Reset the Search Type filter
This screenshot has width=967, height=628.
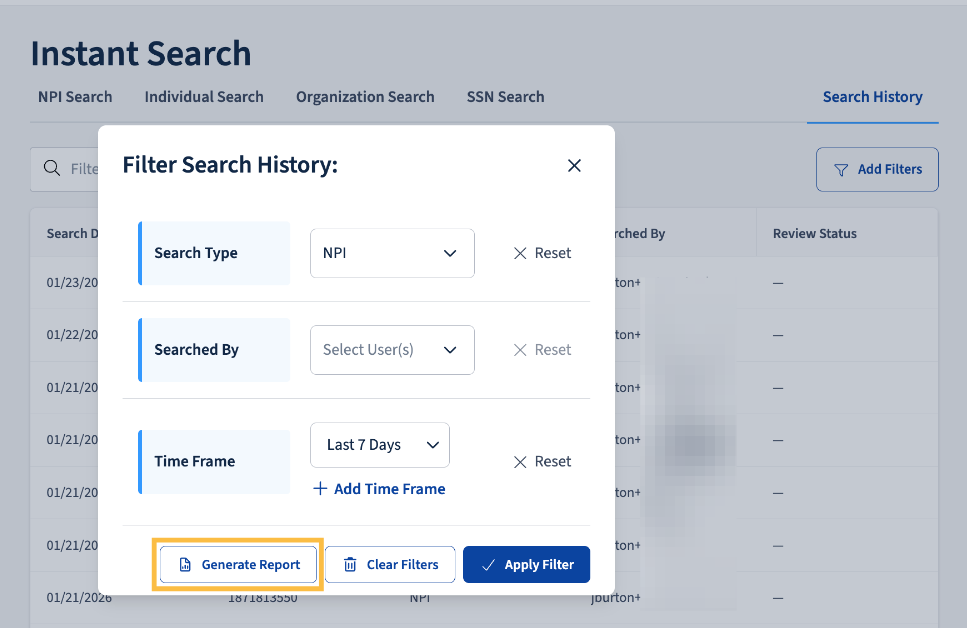click(x=542, y=253)
